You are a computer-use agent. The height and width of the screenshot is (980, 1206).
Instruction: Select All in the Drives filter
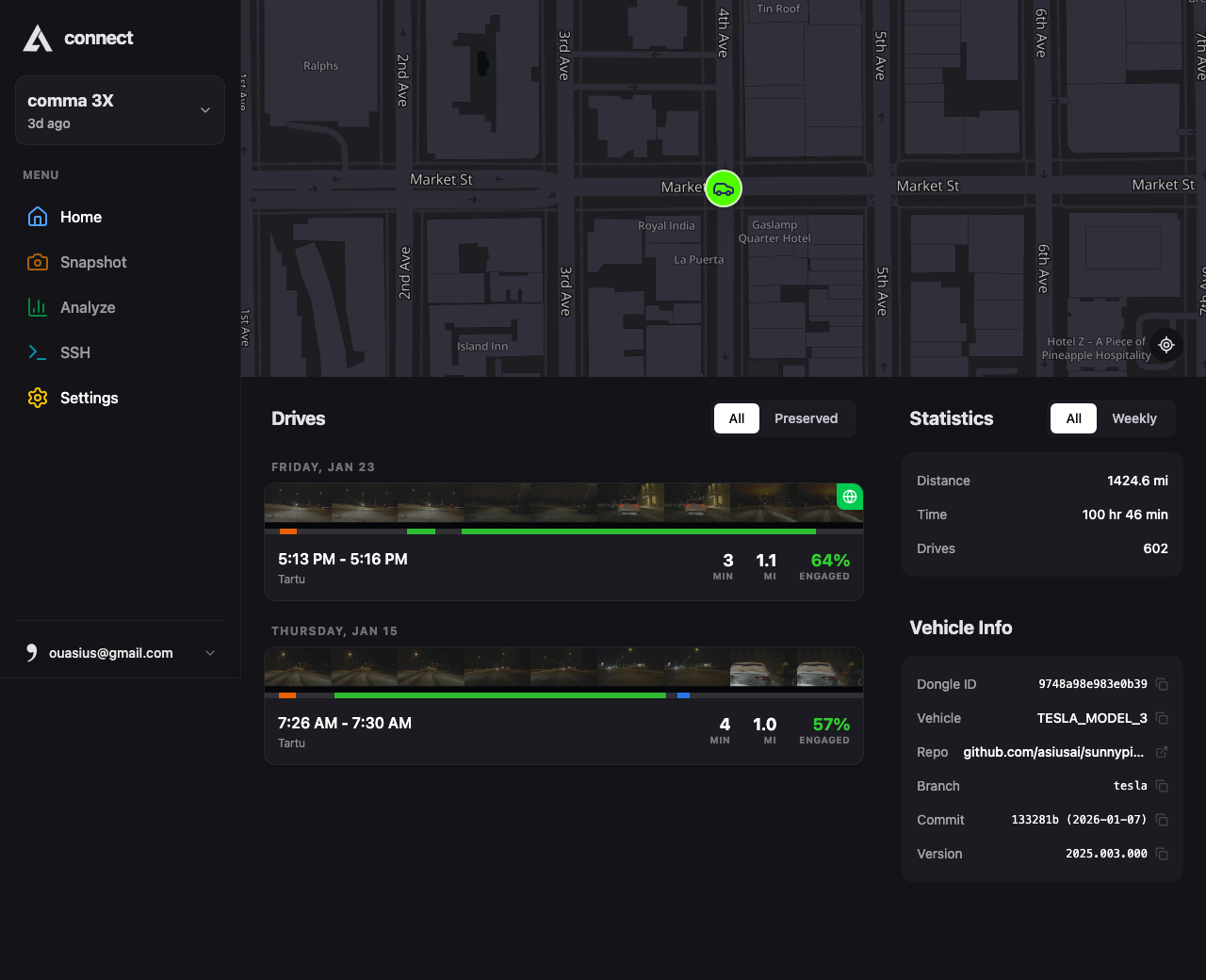[x=737, y=418]
